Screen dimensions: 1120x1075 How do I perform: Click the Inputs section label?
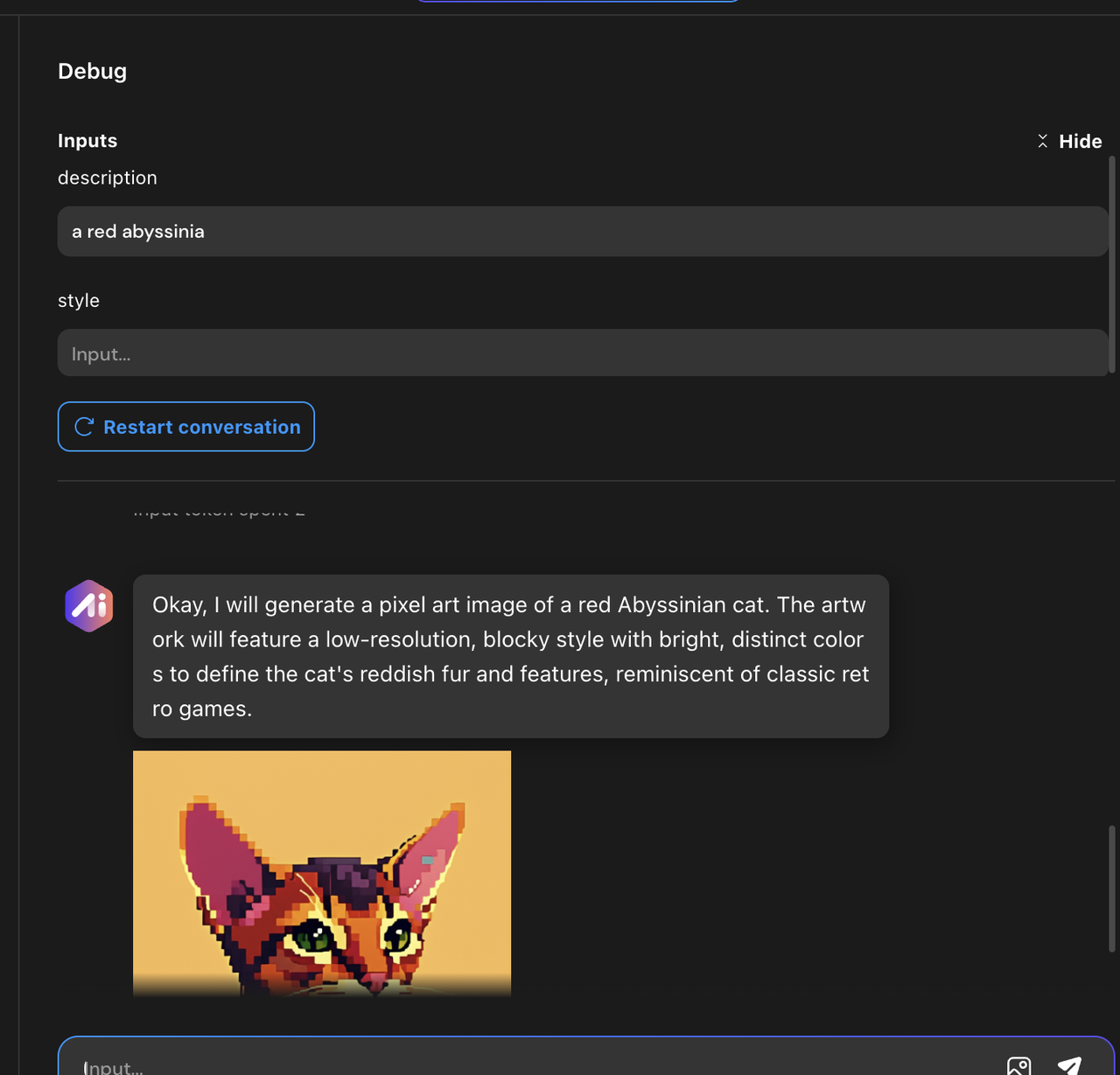tap(87, 141)
